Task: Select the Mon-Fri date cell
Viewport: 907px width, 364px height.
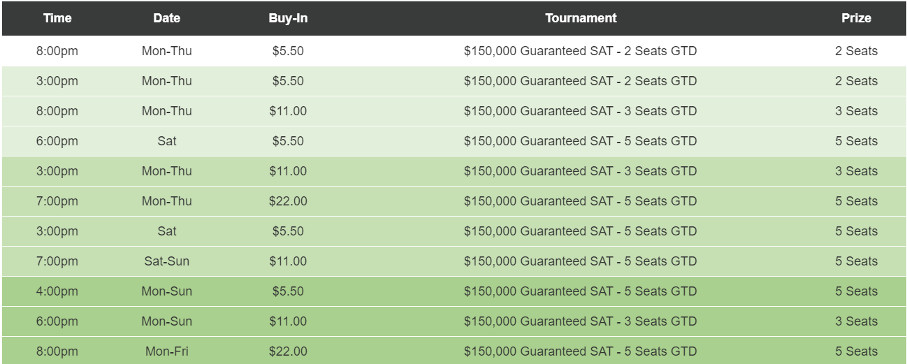Action: [x=167, y=351]
